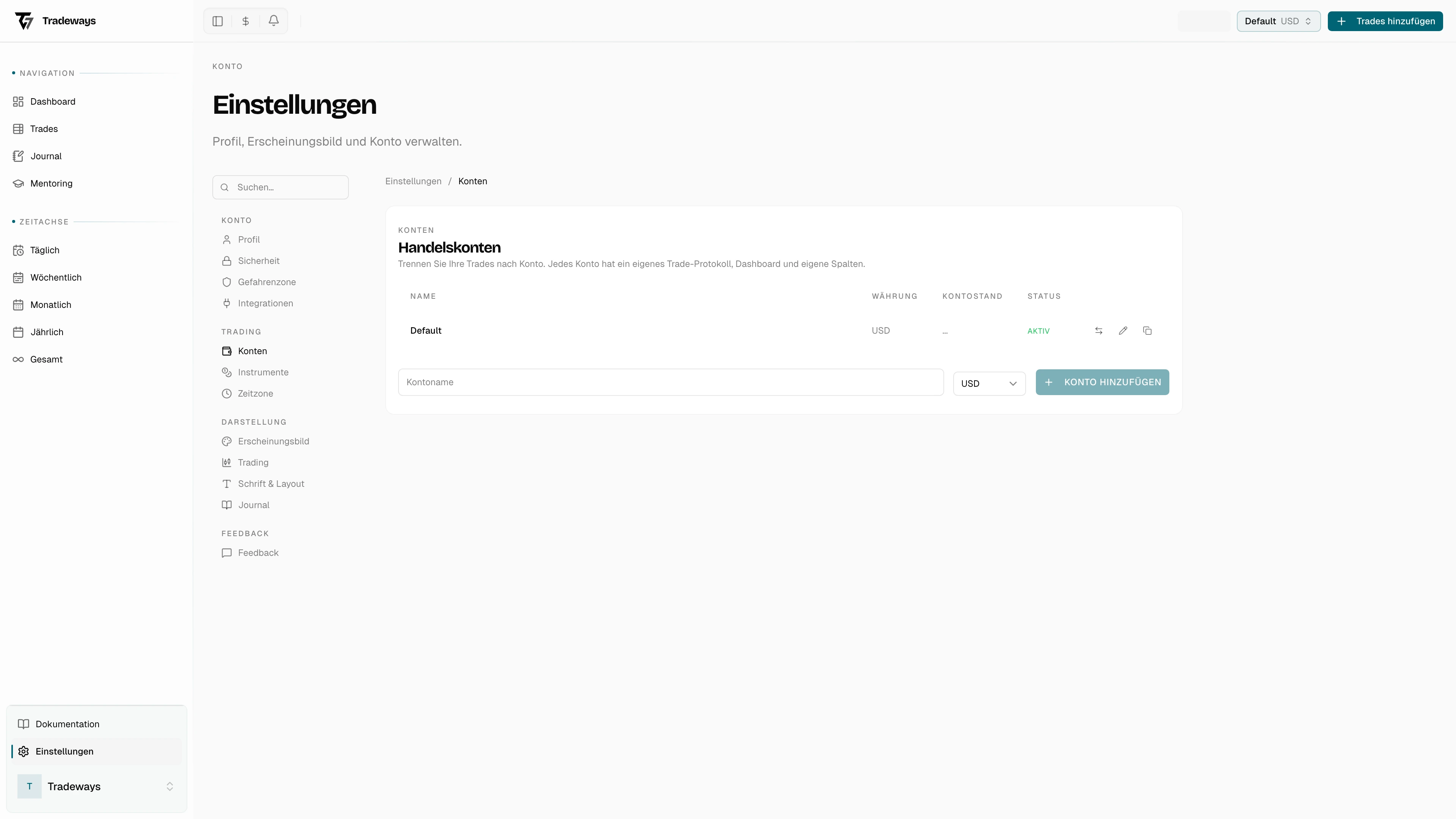Edit the Default account with the pencil icon

coord(1122,331)
